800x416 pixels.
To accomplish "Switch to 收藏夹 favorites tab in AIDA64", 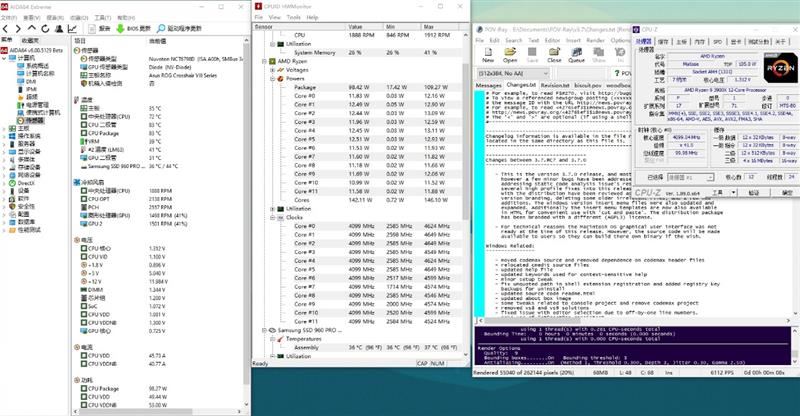I will point(30,40).
